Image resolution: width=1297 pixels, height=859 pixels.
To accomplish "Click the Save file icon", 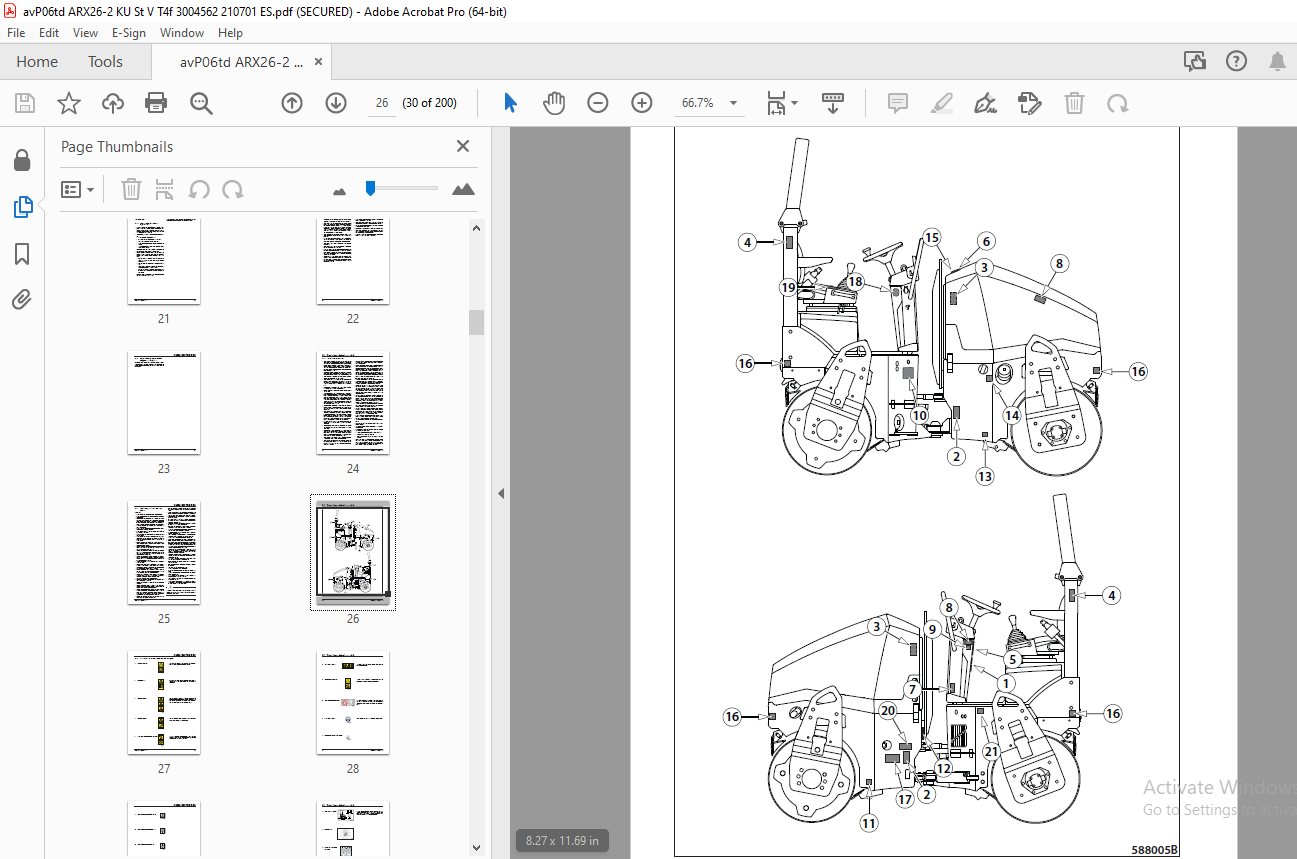I will coord(25,103).
